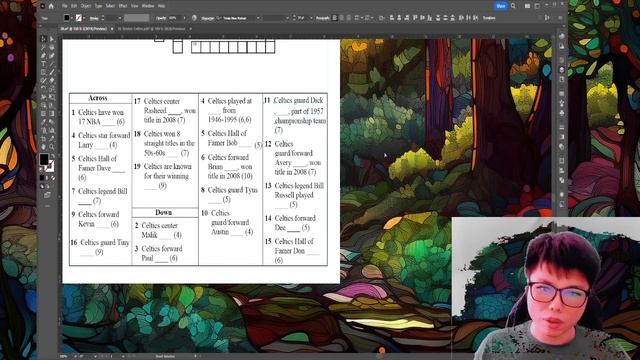640x360 pixels.
Task: Click the black fill swatch in toolbox
Action: [44, 159]
